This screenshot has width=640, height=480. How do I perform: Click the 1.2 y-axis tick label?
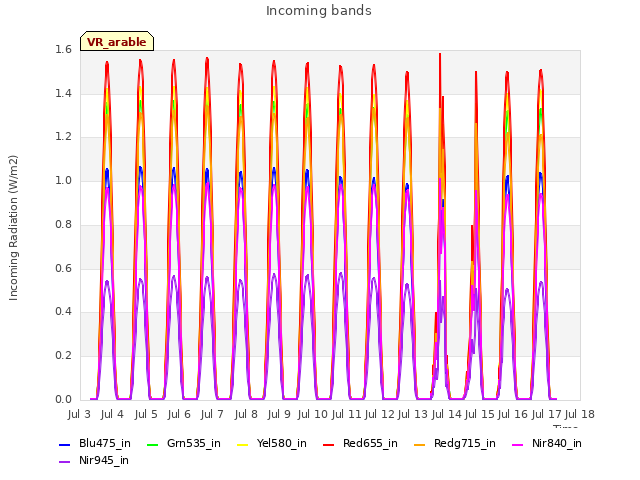pos(63,137)
